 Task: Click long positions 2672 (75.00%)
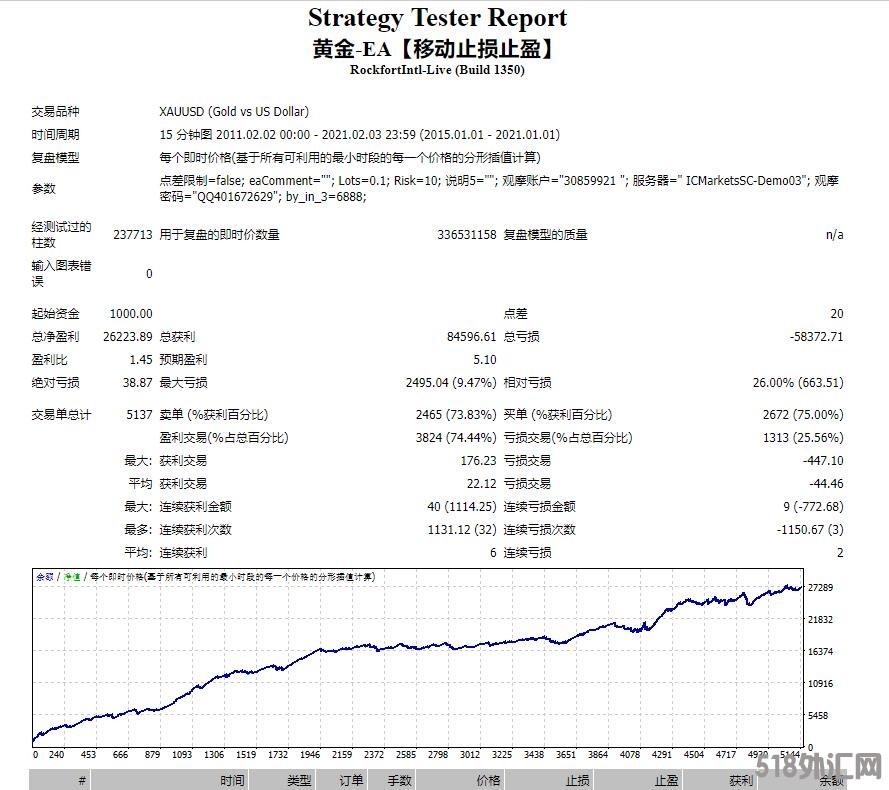click(803, 415)
